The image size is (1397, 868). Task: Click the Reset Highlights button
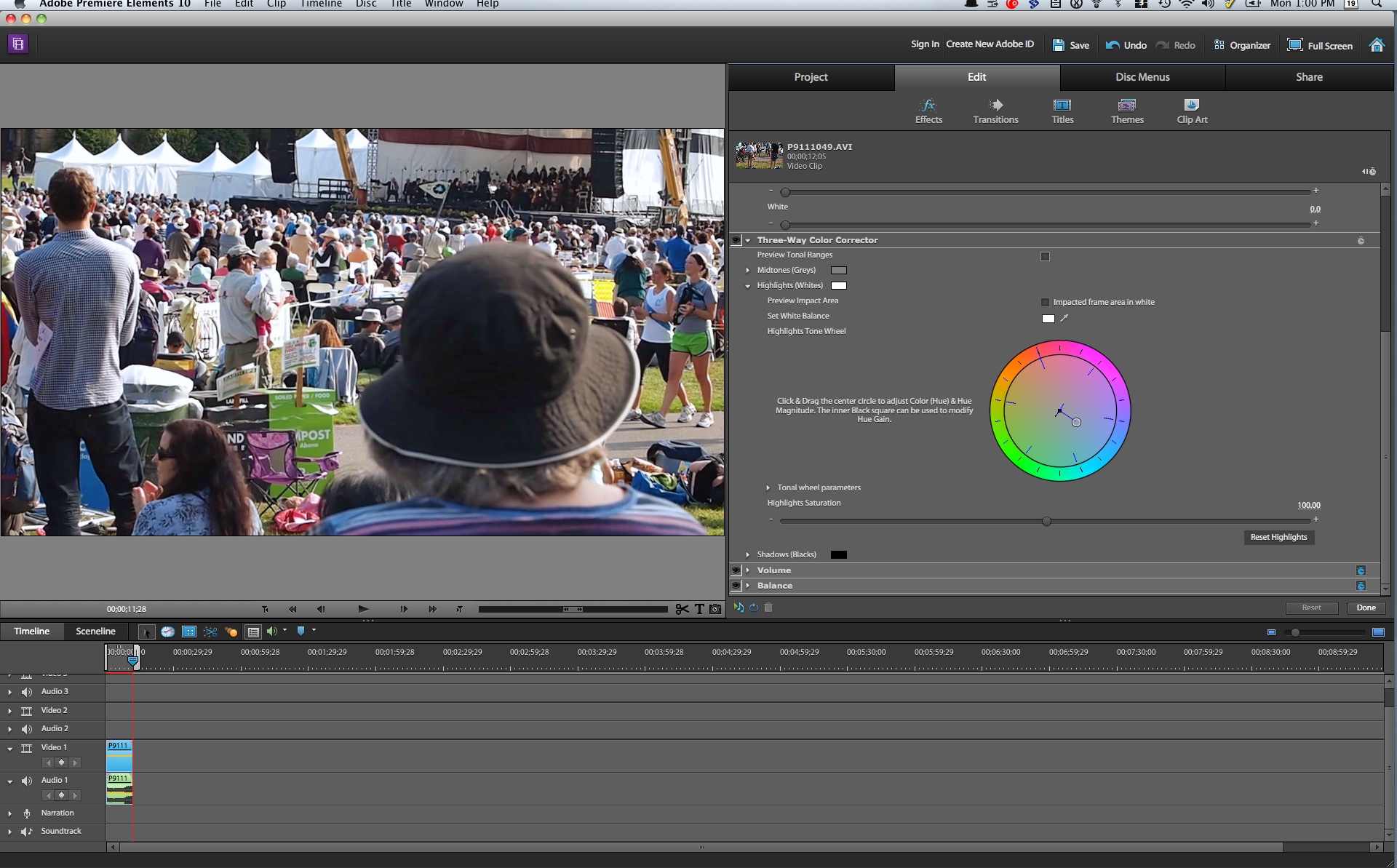tap(1278, 537)
